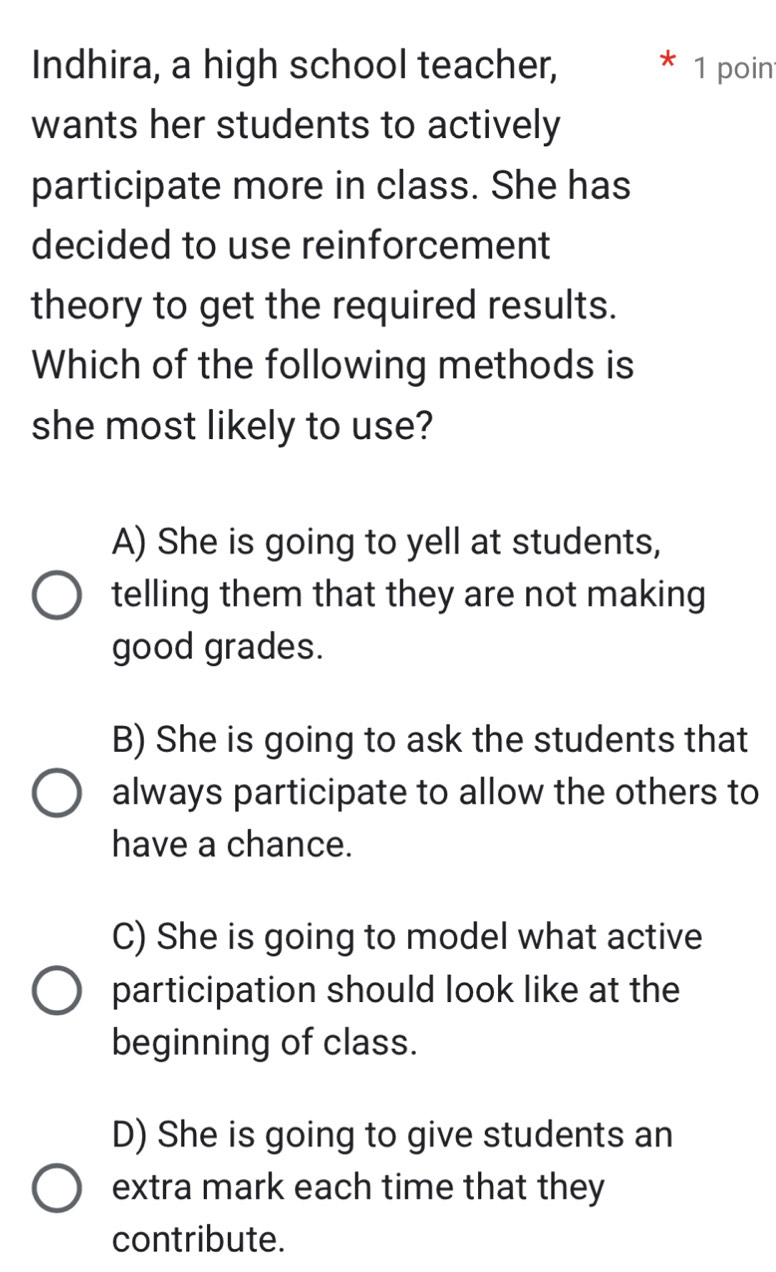The height and width of the screenshot is (1272, 776).
Task: Mark option D's radio button
Action: coord(58,1188)
